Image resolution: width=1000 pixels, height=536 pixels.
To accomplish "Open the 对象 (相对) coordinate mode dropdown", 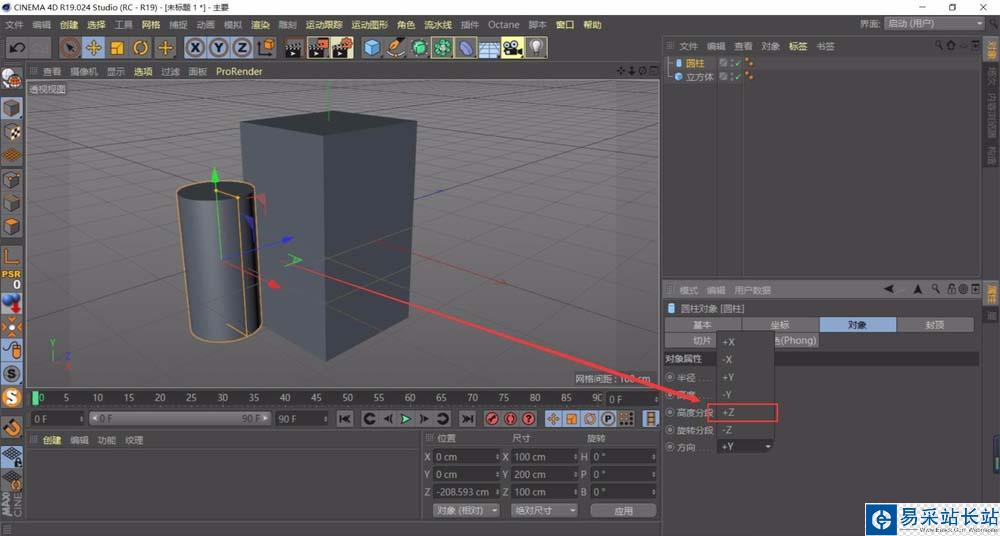I will pyautogui.click(x=465, y=510).
